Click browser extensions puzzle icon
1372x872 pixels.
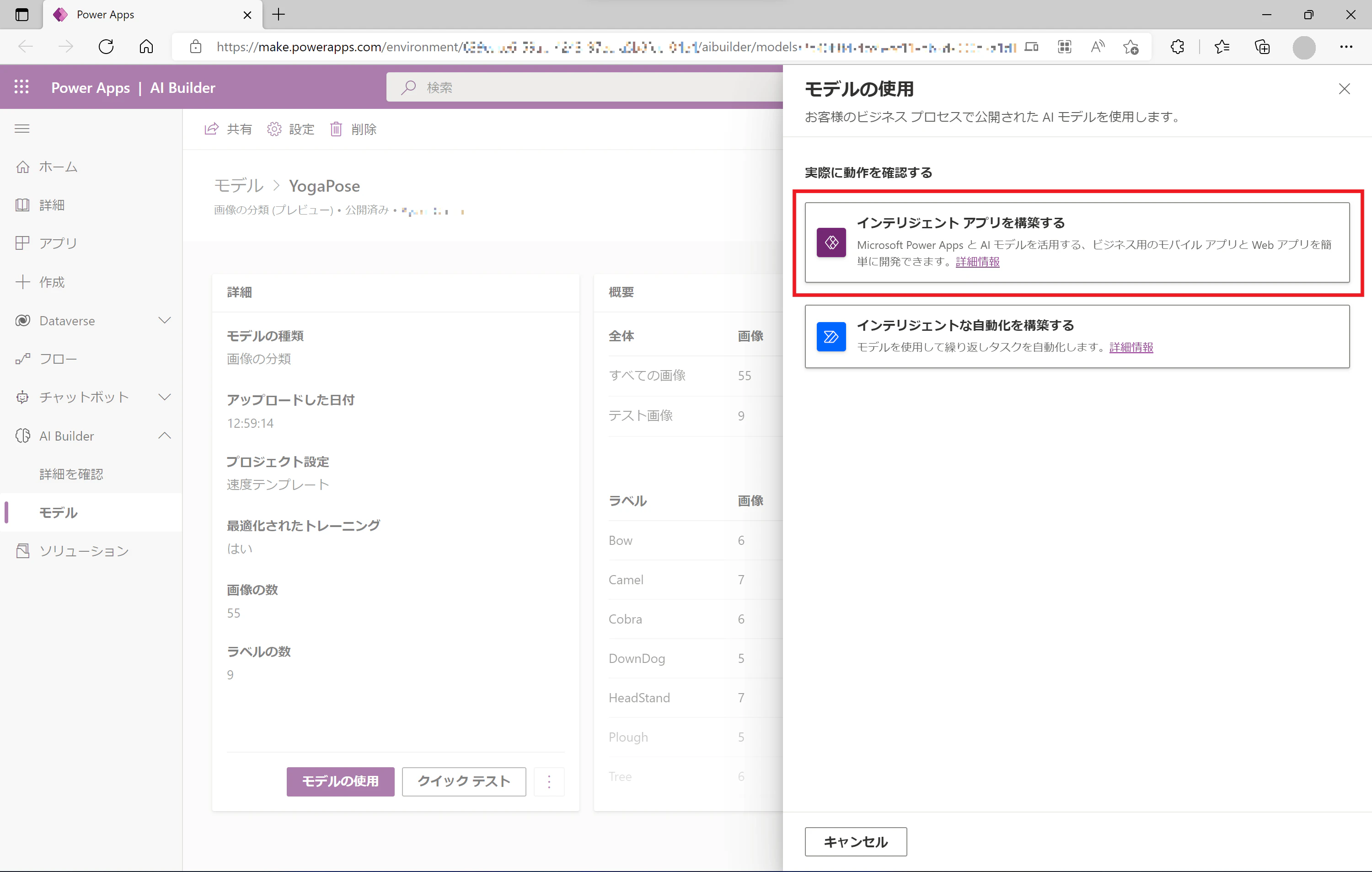point(1177,47)
